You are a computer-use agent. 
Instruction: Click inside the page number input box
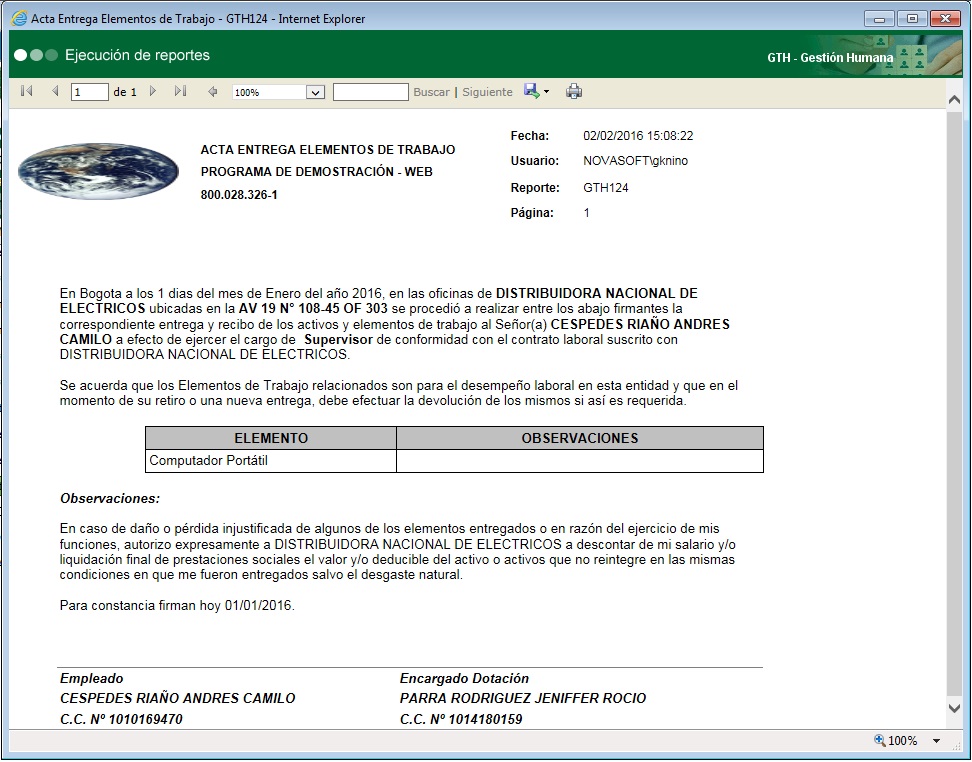(88, 91)
